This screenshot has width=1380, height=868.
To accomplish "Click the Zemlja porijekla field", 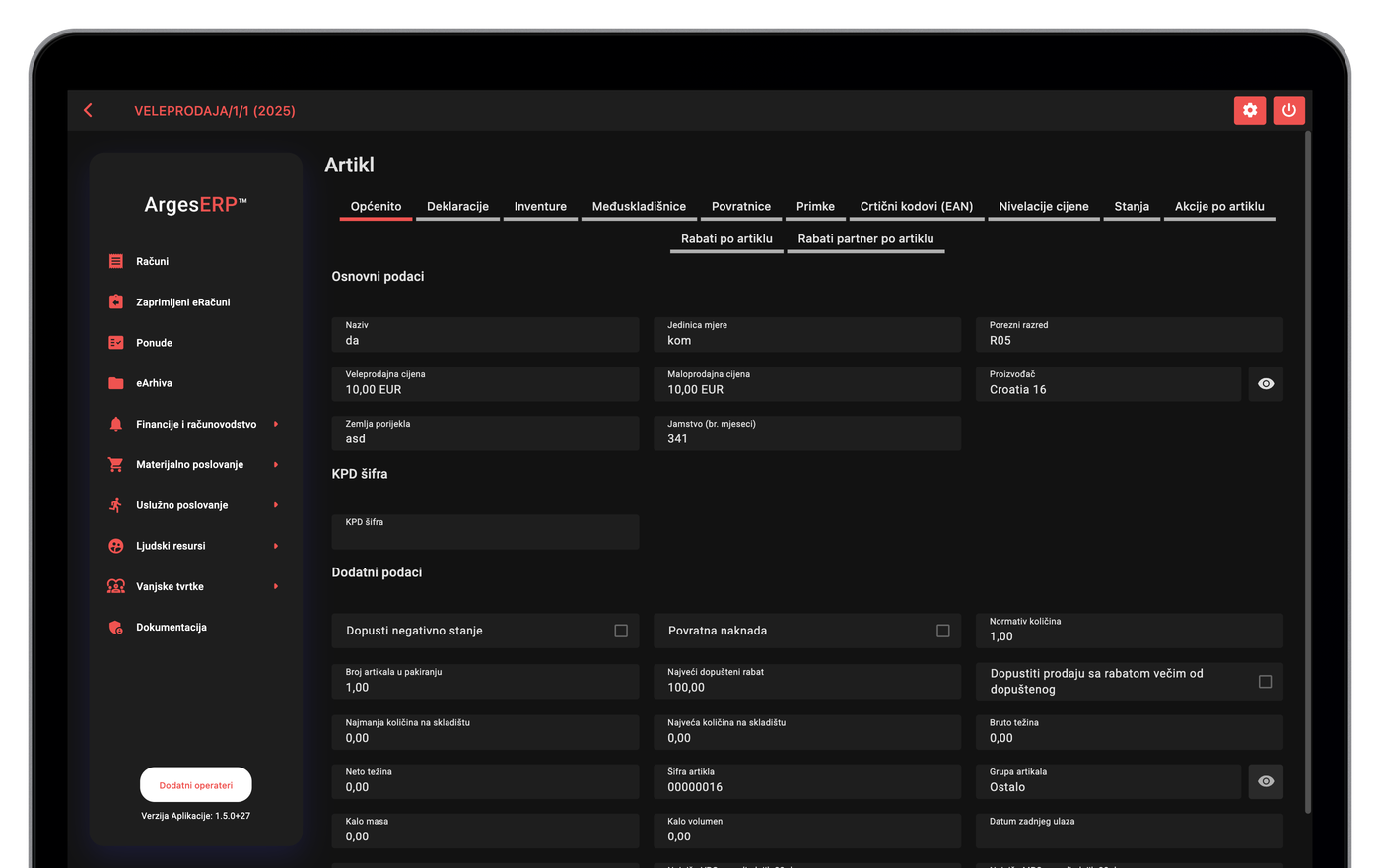I will point(485,433).
